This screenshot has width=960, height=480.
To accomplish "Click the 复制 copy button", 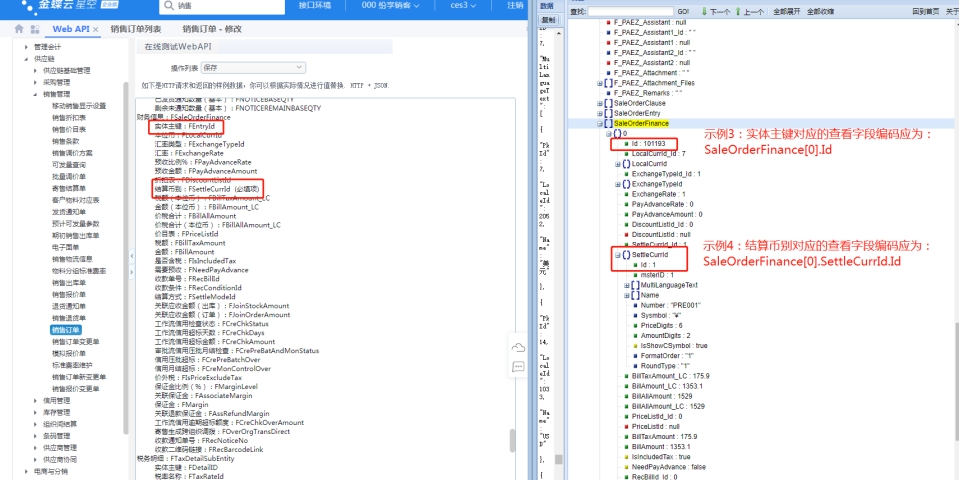I will pyautogui.click(x=548, y=20).
